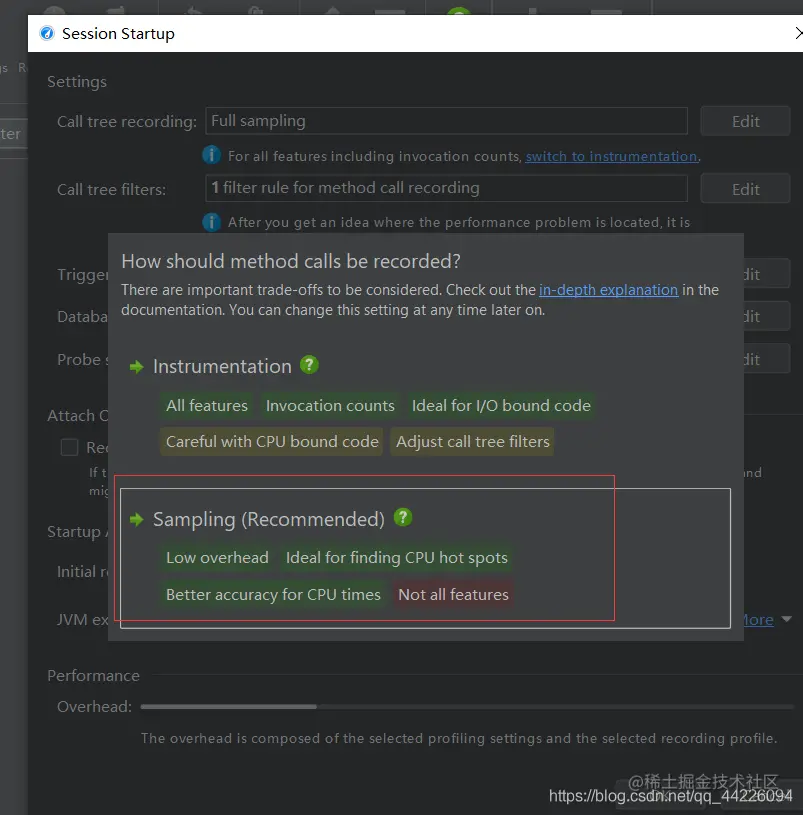Viewport: 803px width, 815px height.
Task: Click the Ideal for I/O bound code tag
Action: point(501,405)
